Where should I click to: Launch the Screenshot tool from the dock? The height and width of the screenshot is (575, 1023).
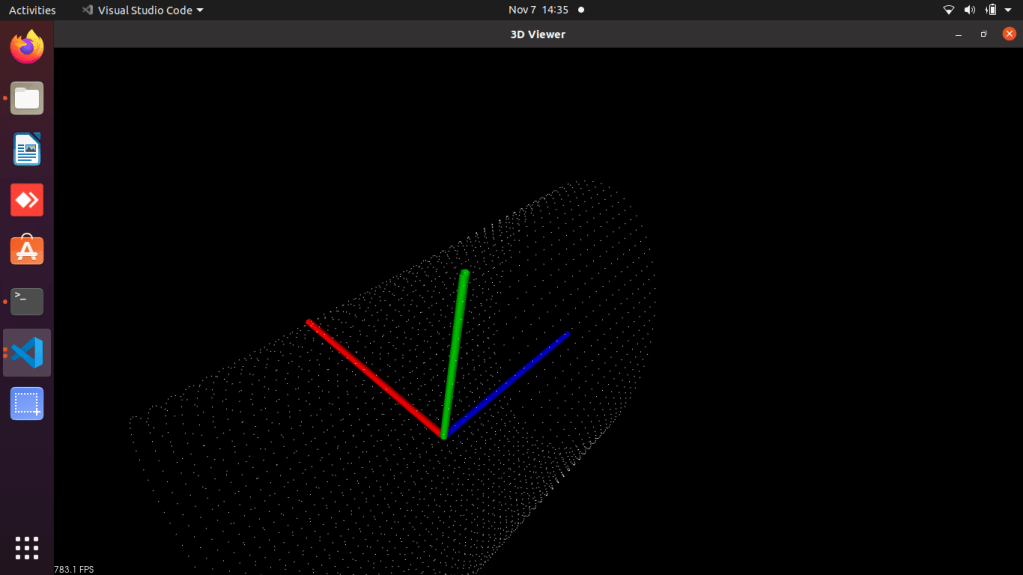27,403
